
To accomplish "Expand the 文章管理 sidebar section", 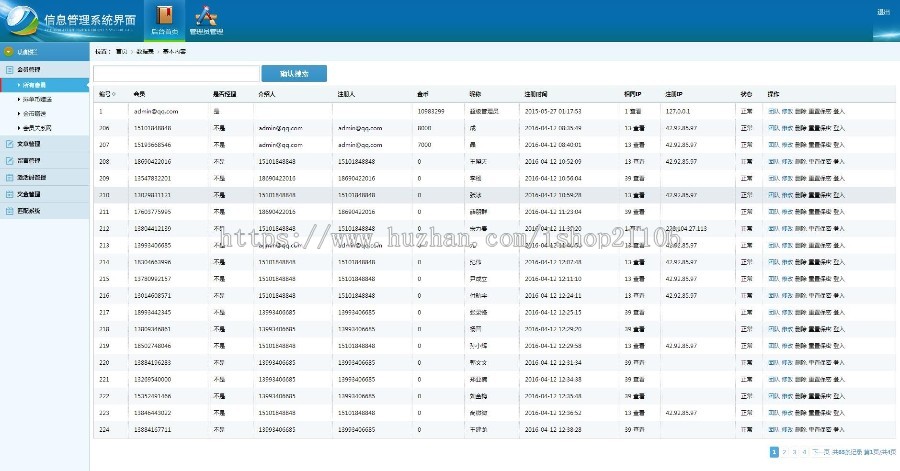I will (45, 144).
